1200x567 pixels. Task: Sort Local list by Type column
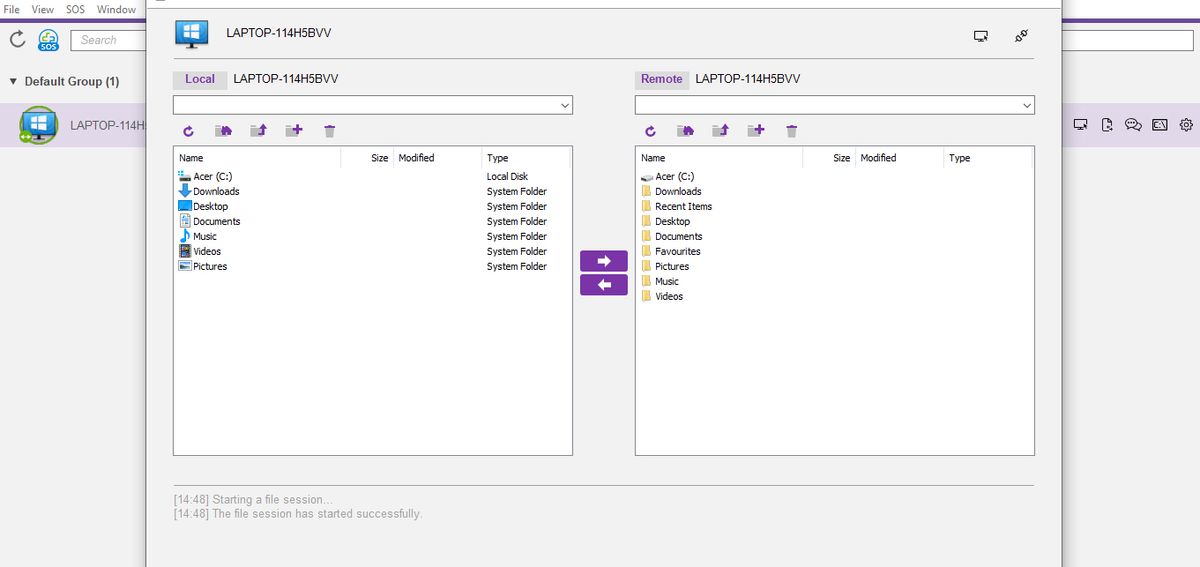pyautogui.click(x=526, y=158)
